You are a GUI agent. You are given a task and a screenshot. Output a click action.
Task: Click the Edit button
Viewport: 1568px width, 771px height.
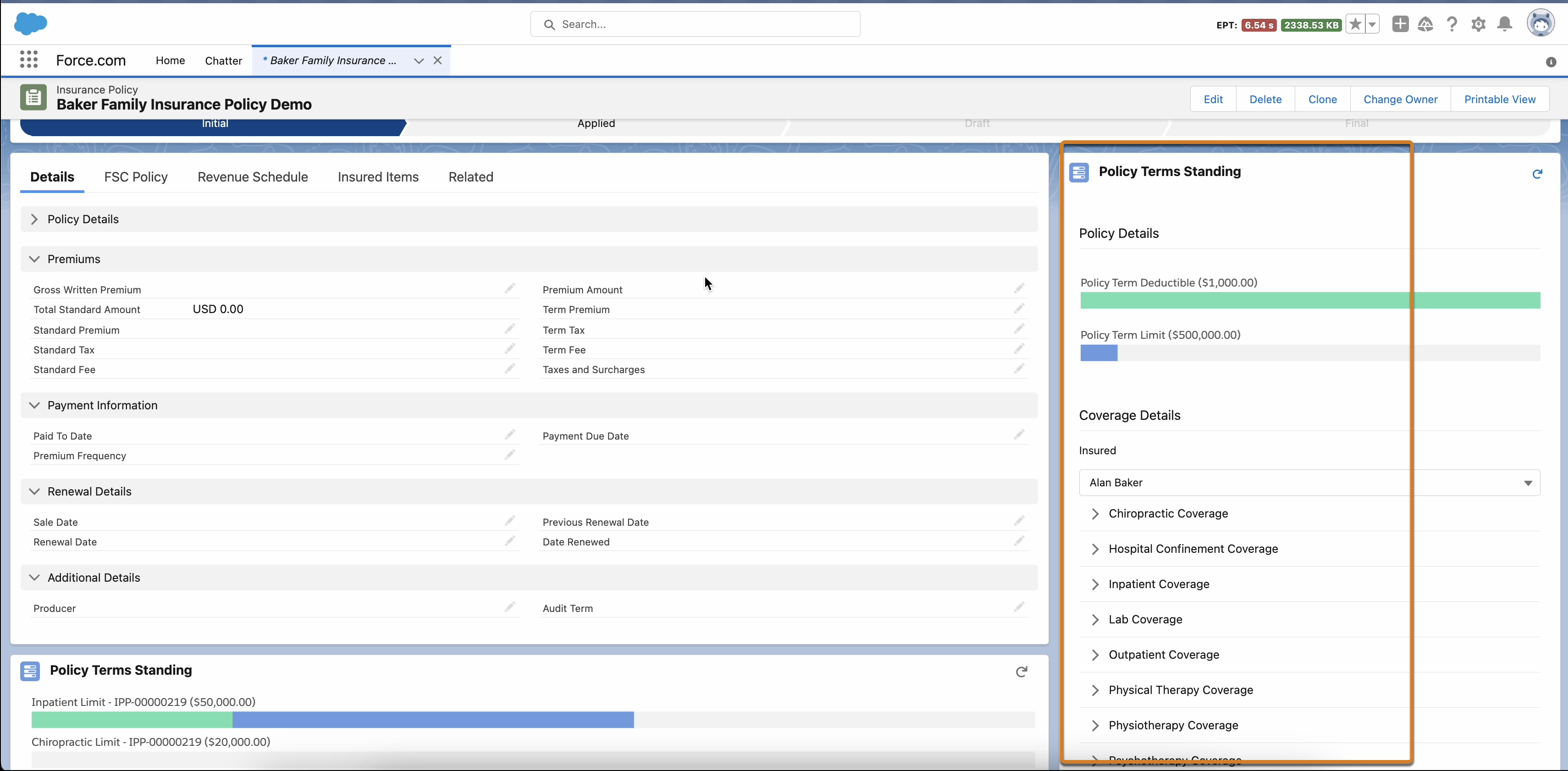[x=1213, y=99]
